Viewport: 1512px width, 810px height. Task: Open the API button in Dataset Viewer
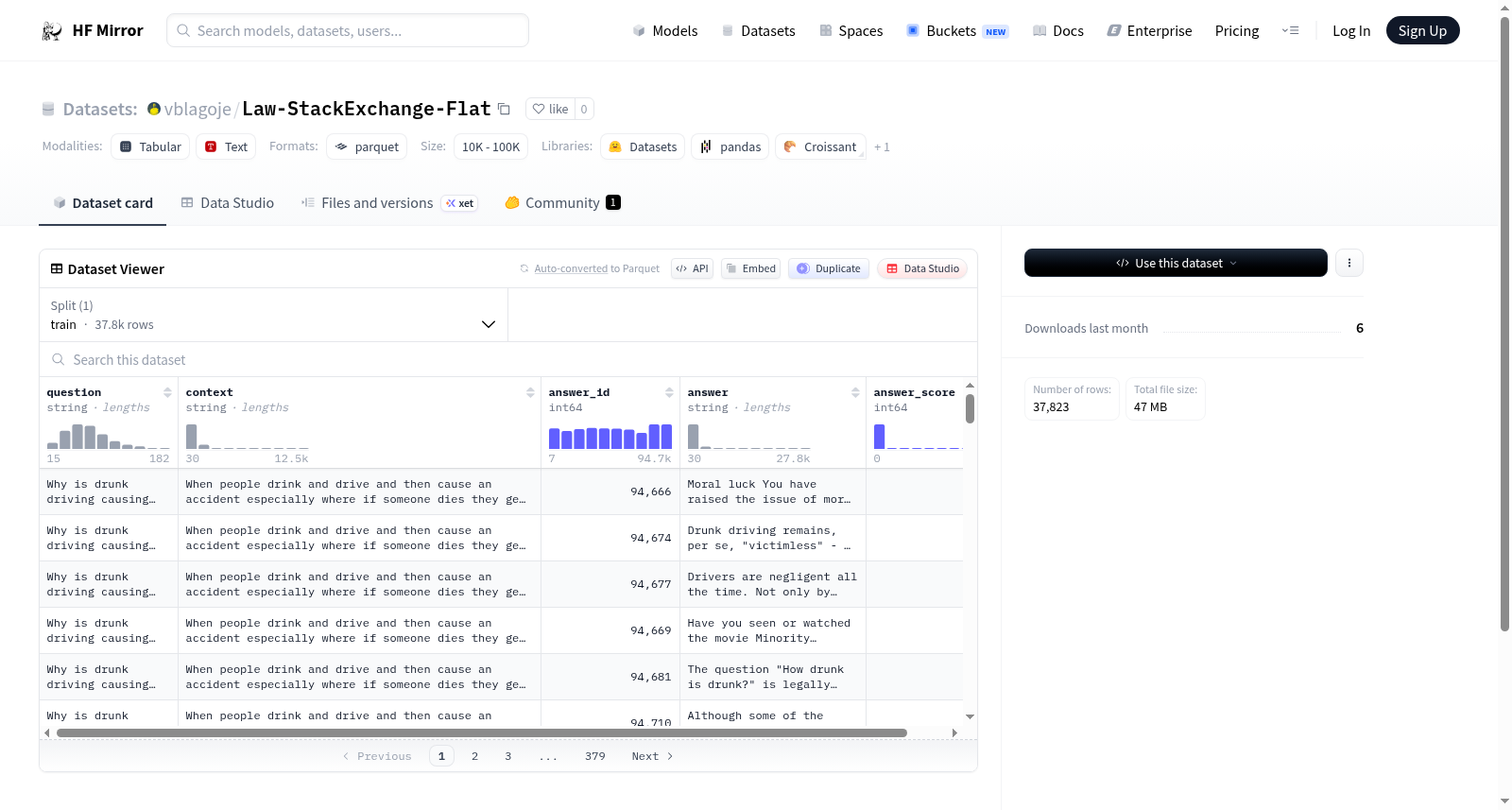[x=692, y=268]
